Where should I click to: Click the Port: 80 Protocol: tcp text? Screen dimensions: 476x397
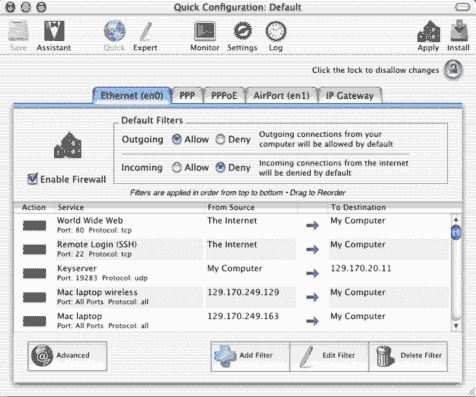pyautogui.click(x=94, y=230)
